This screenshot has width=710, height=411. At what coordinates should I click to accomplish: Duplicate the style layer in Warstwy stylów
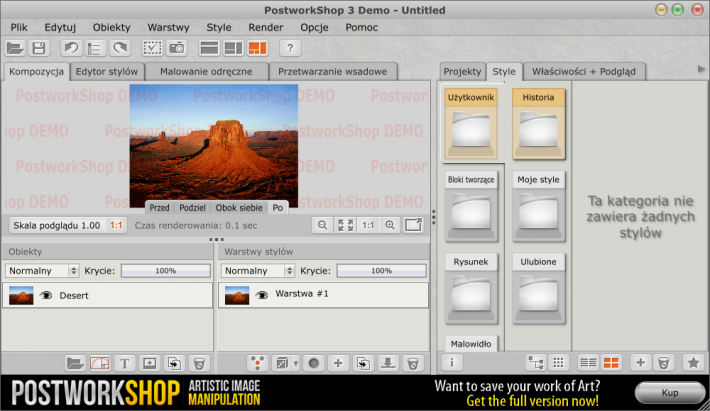point(363,363)
